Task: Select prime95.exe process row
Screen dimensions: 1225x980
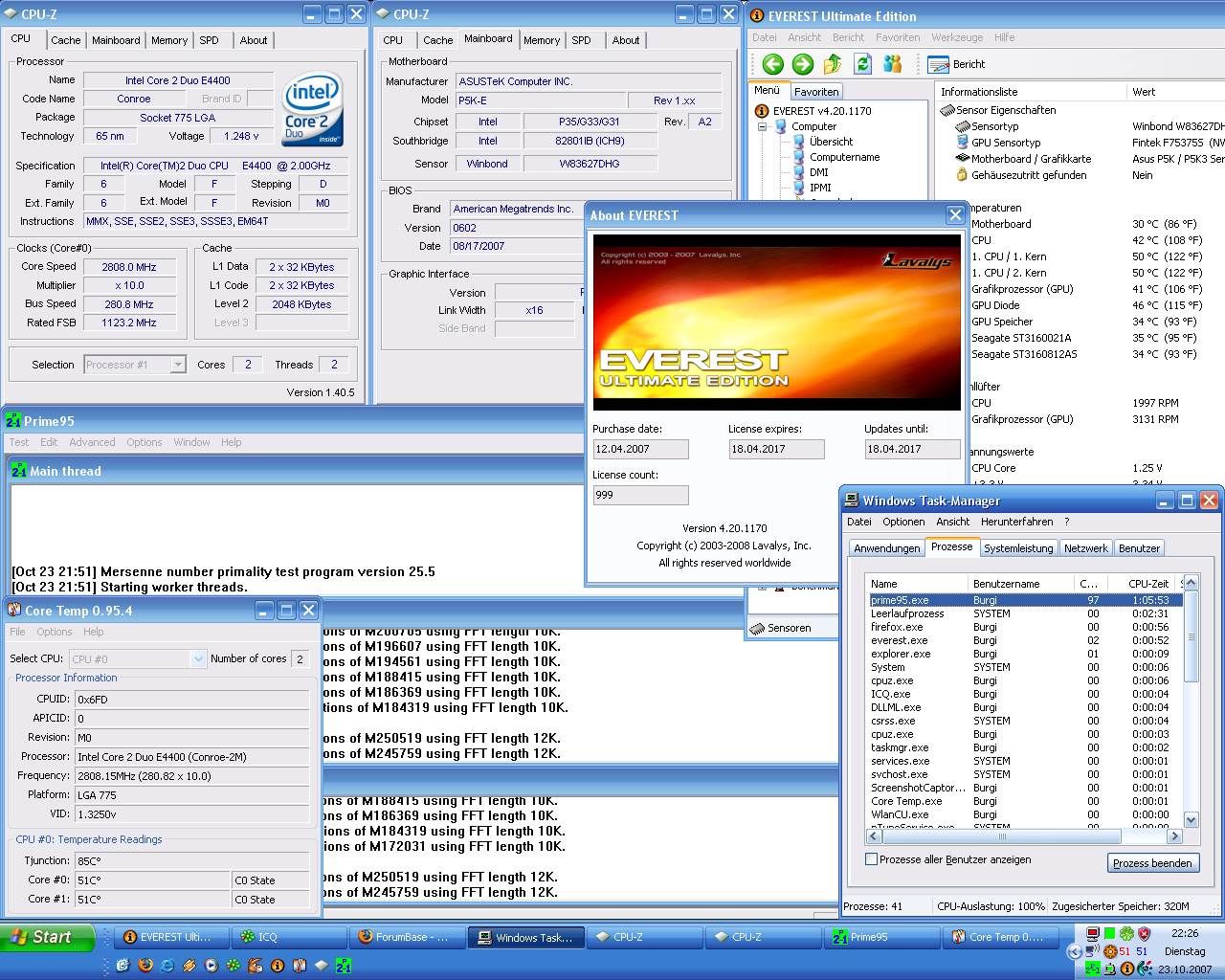Action: coord(1024,600)
